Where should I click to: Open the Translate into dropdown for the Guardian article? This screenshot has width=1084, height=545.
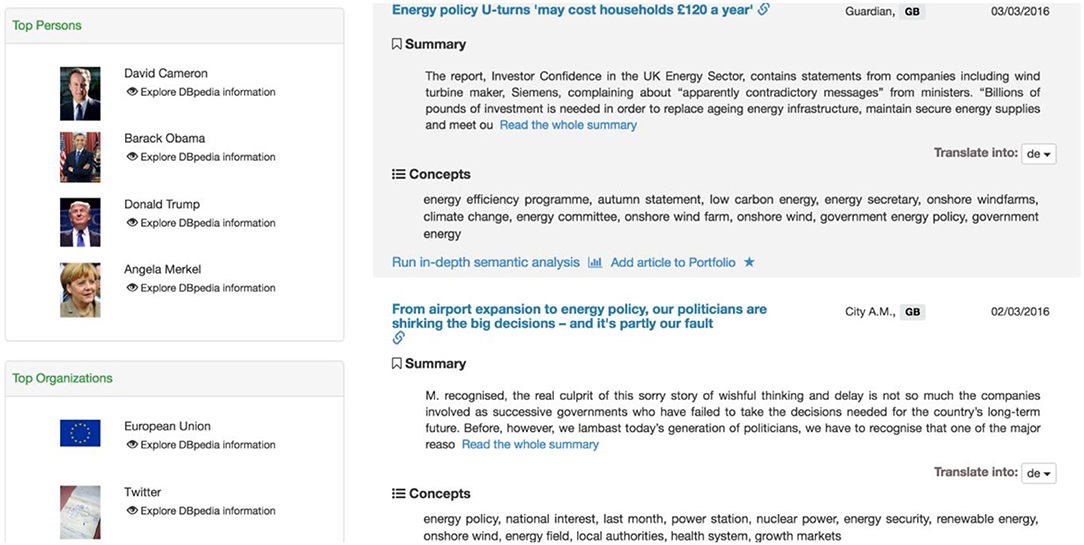[x=1038, y=154]
